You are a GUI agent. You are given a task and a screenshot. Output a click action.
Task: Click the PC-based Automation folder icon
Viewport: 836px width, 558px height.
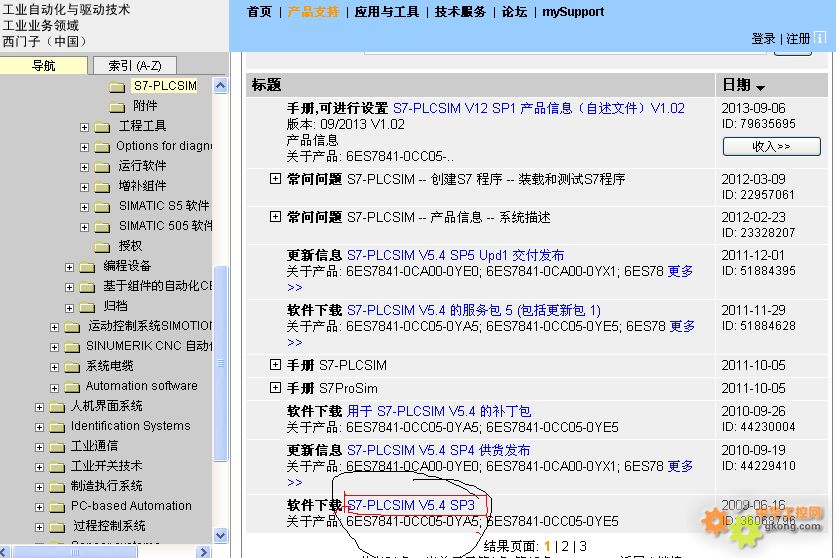pos(58,507)
